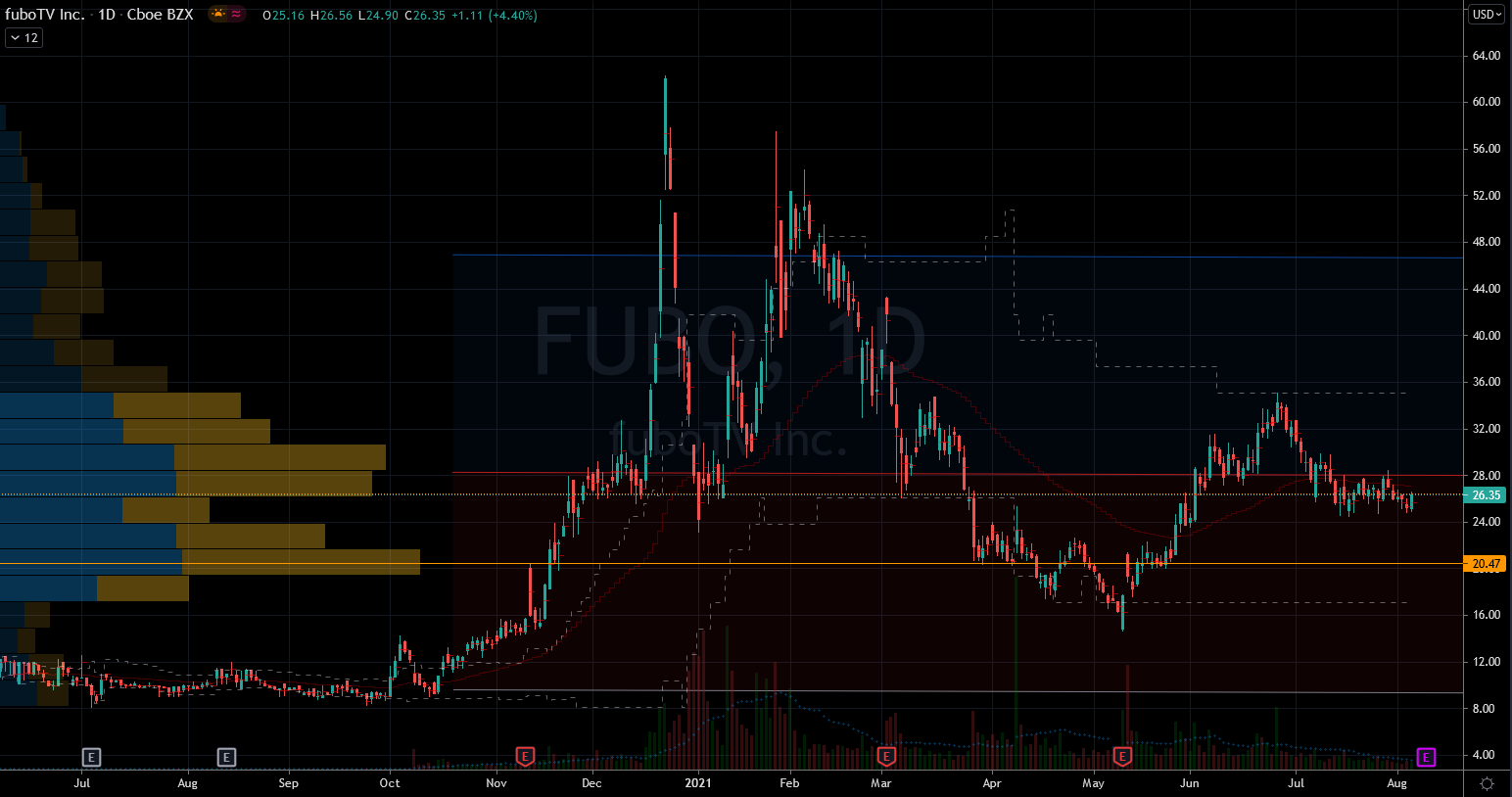Expand the collapsed 12 indicators legend

click(24, 37)
